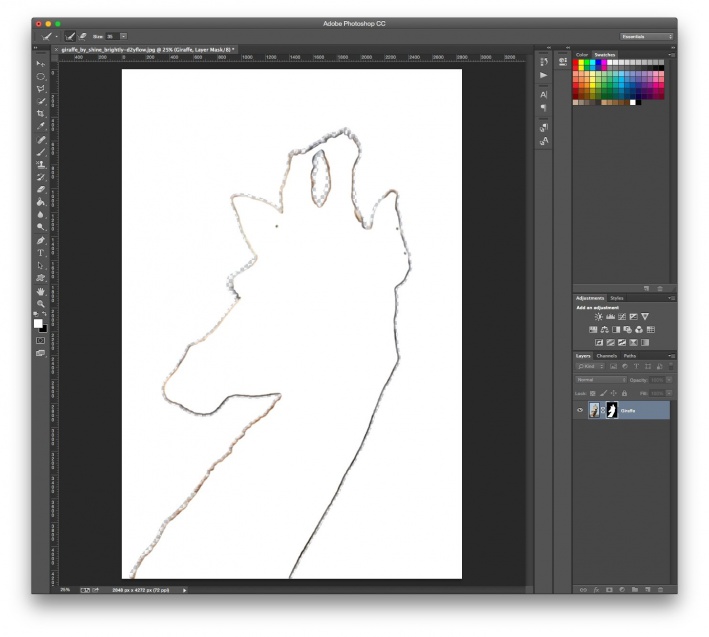Toggle lock transparent pixels for layer
Viewport: 709px width, 637px height.
(592, 393)
